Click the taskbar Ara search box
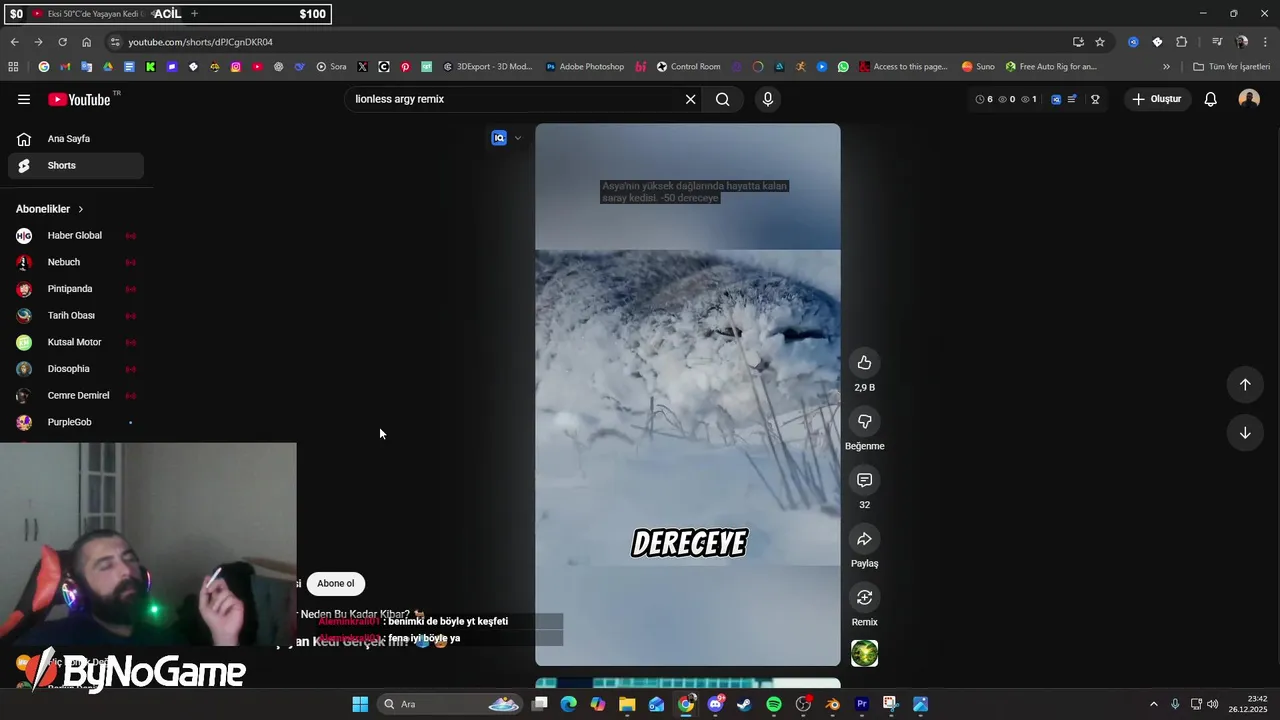The image size is (1280, 720). 449,704
